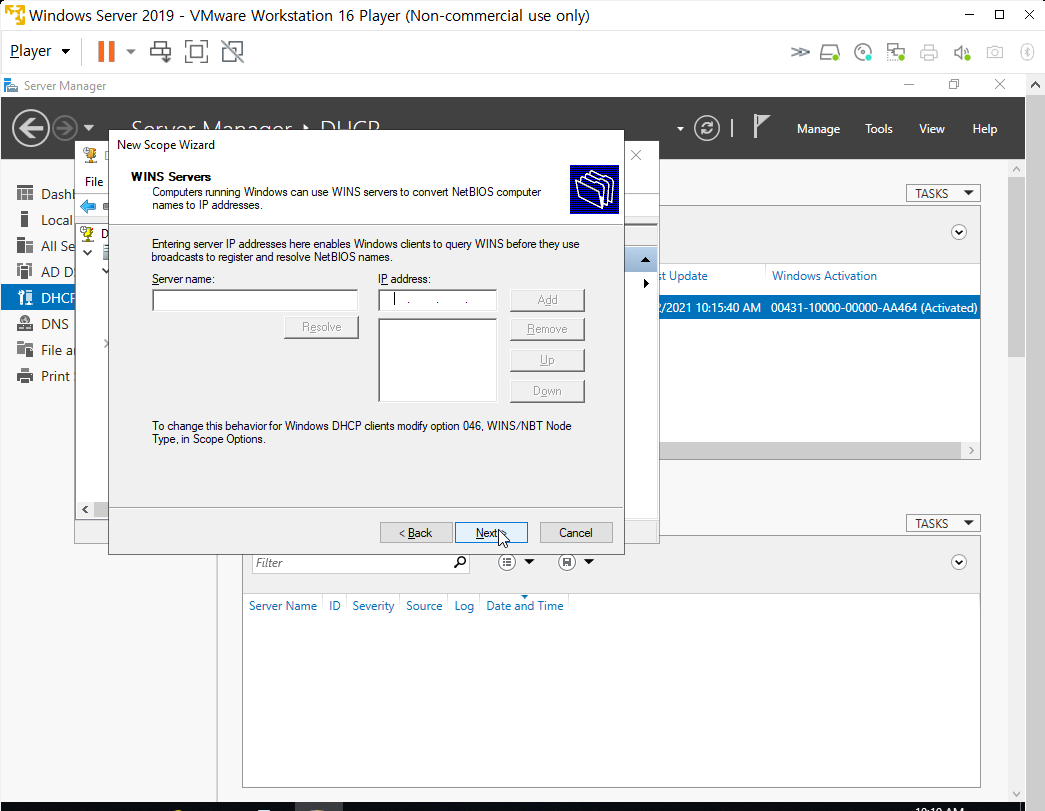
Task: Sort events by Source column
Action: (x=424, y=606)
